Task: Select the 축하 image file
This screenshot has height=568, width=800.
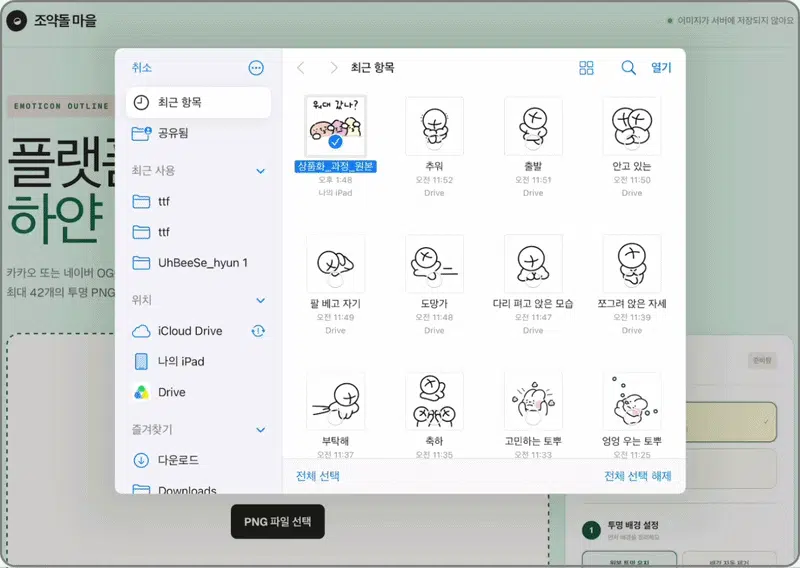Action: 434,401
